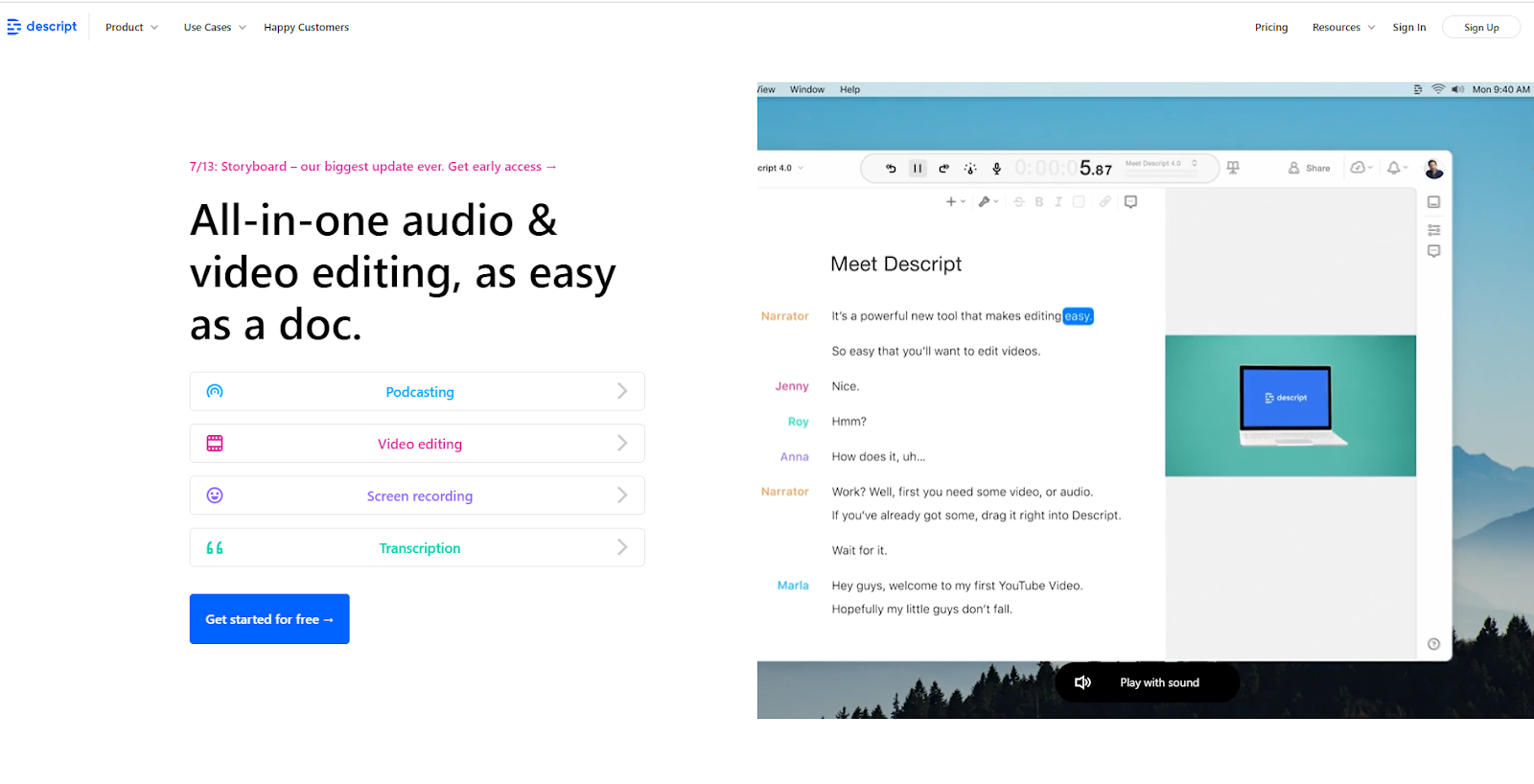The height and width of the screenshot is (784, 1534).
Task: Click the highlight color box icon
Action: (1079, 202)
